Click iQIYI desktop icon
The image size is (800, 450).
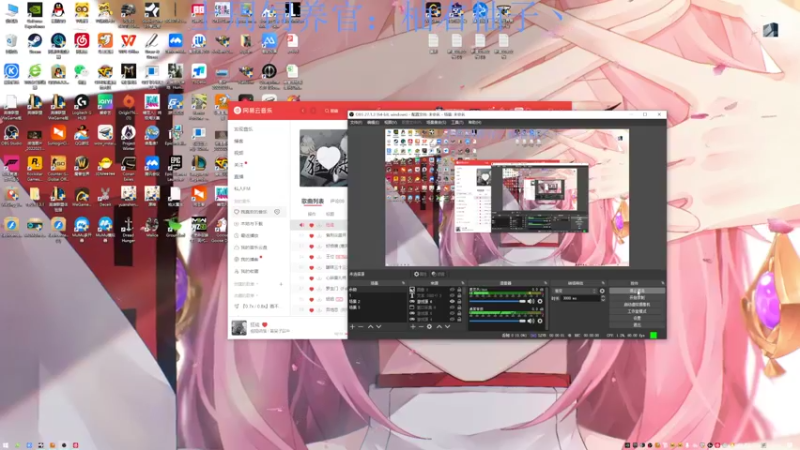pyautogui.click(x=105, y=104)
